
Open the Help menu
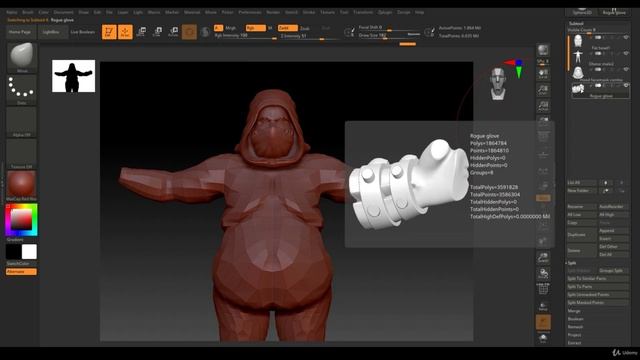419,12
